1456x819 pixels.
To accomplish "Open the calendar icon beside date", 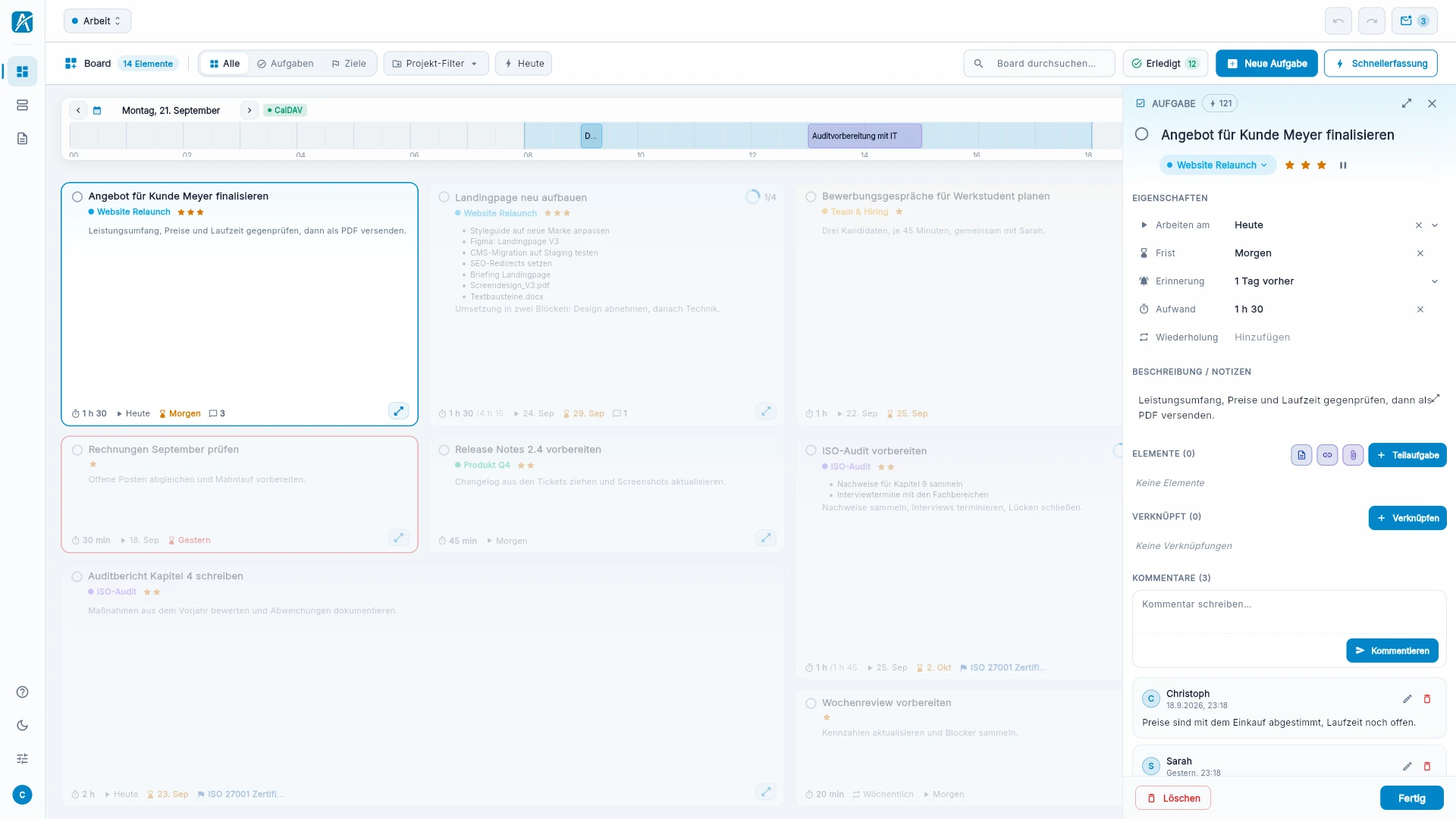I will pos(97,111).
